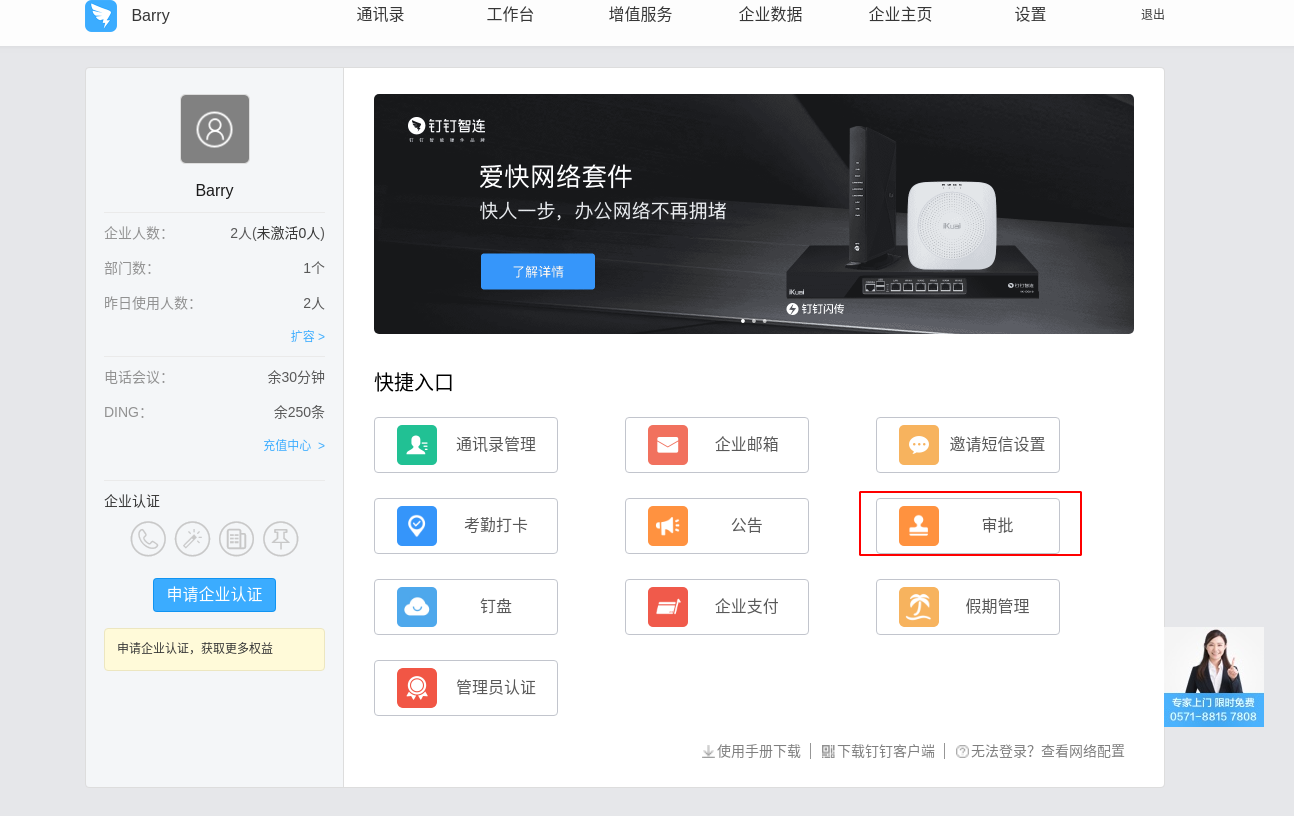Open 管理员认证 by its label
The width and height of the screenshot is (1294, 816).
[496, 688]
